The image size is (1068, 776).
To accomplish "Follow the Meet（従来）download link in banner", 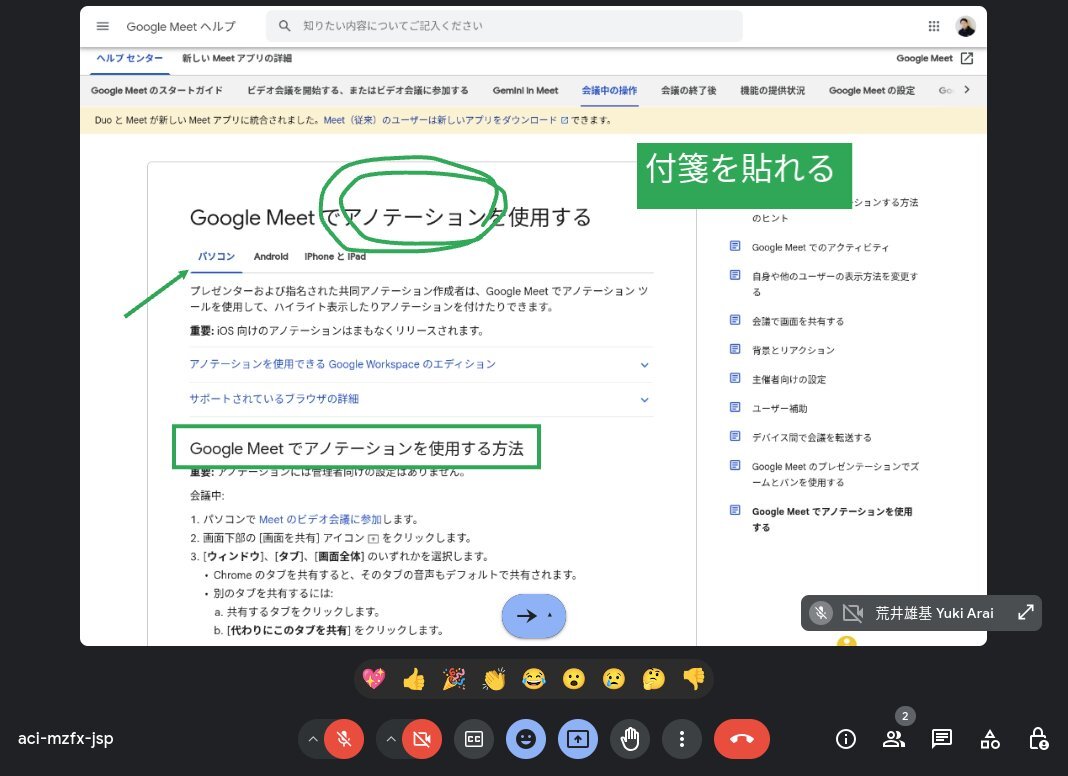I will (x=445, y=120).
